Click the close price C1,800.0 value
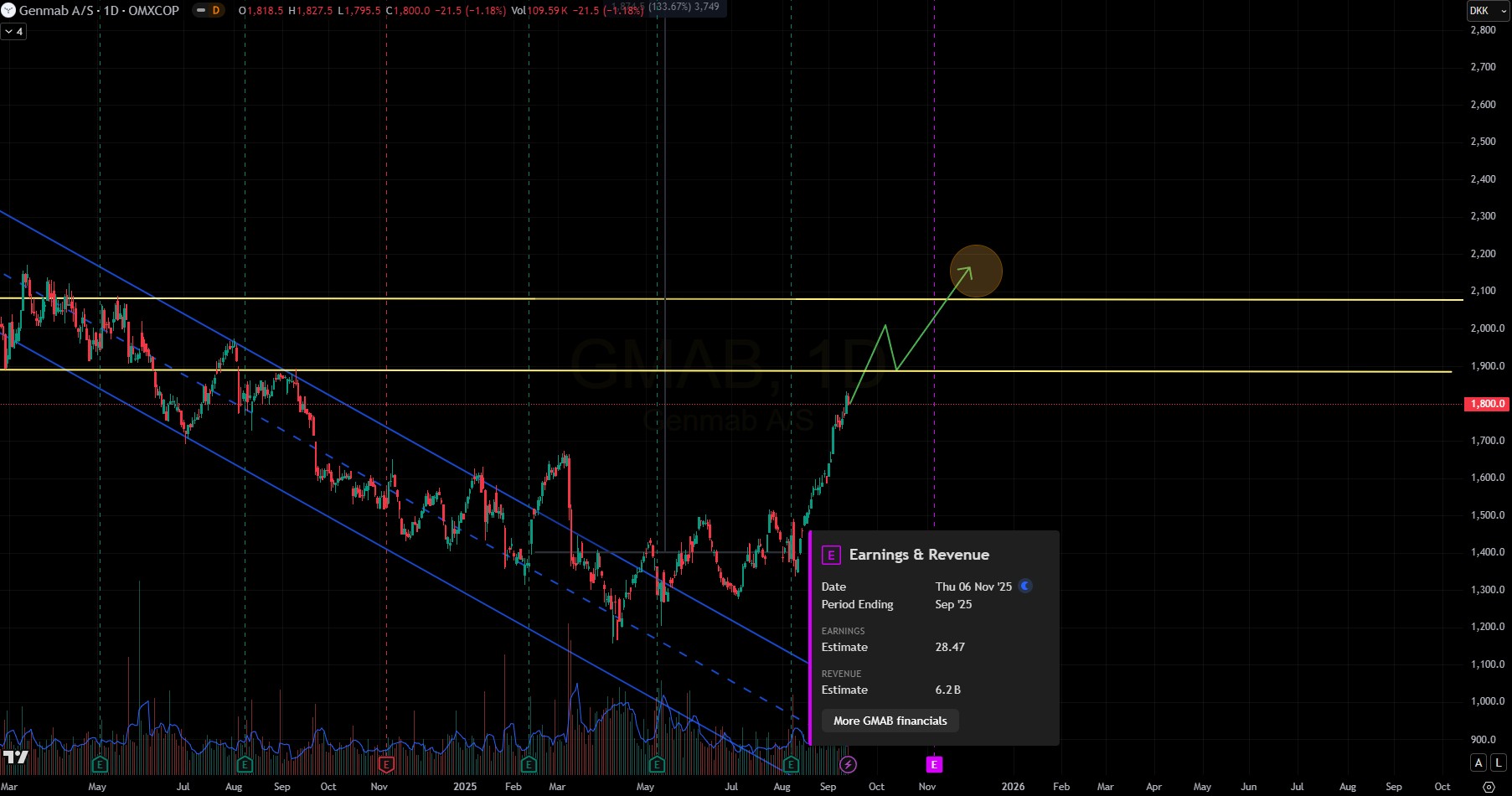Viewport: 1512px width, 796px height. tap(408, 11)
